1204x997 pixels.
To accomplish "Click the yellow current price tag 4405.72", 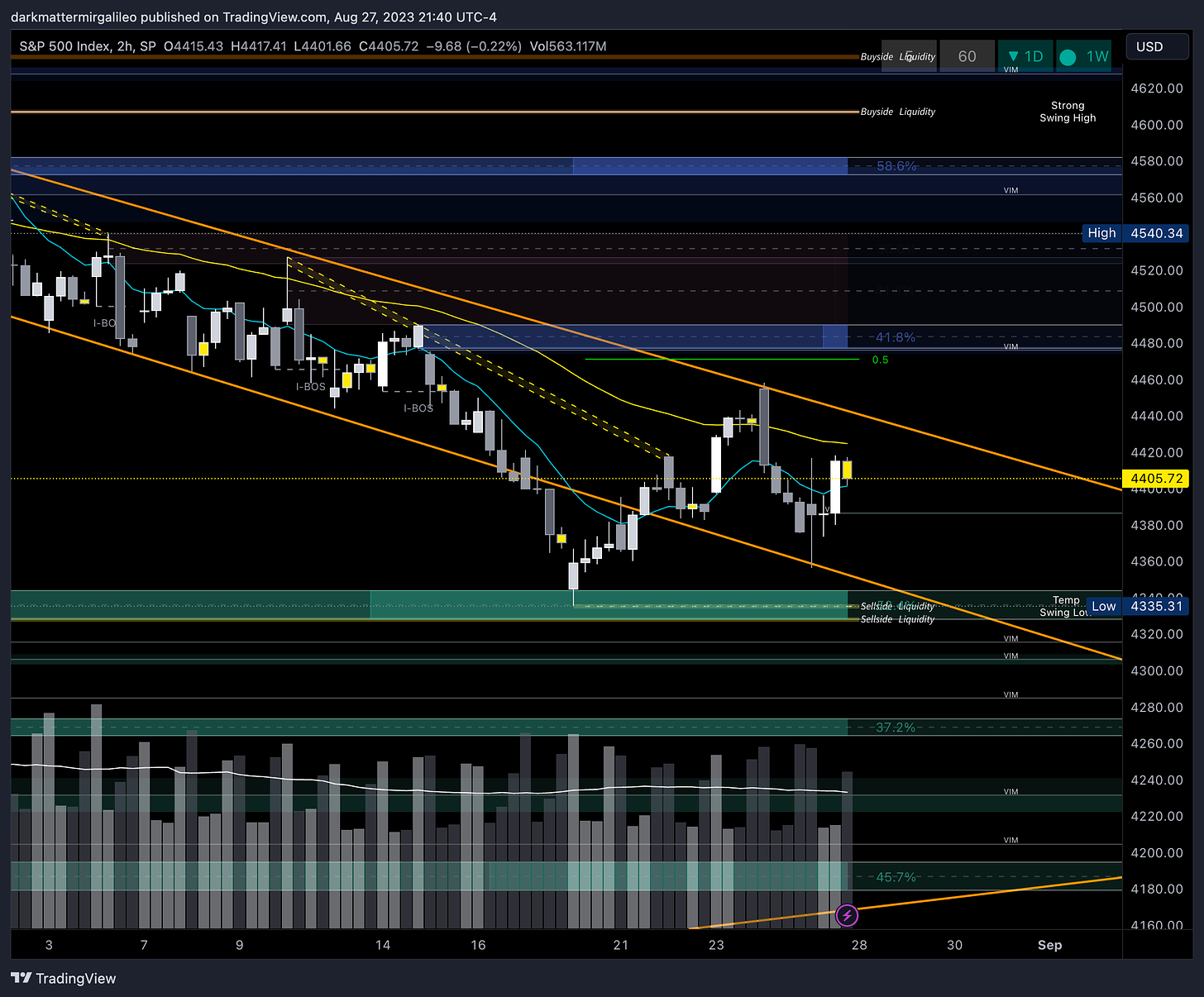I will point(1156,479).
